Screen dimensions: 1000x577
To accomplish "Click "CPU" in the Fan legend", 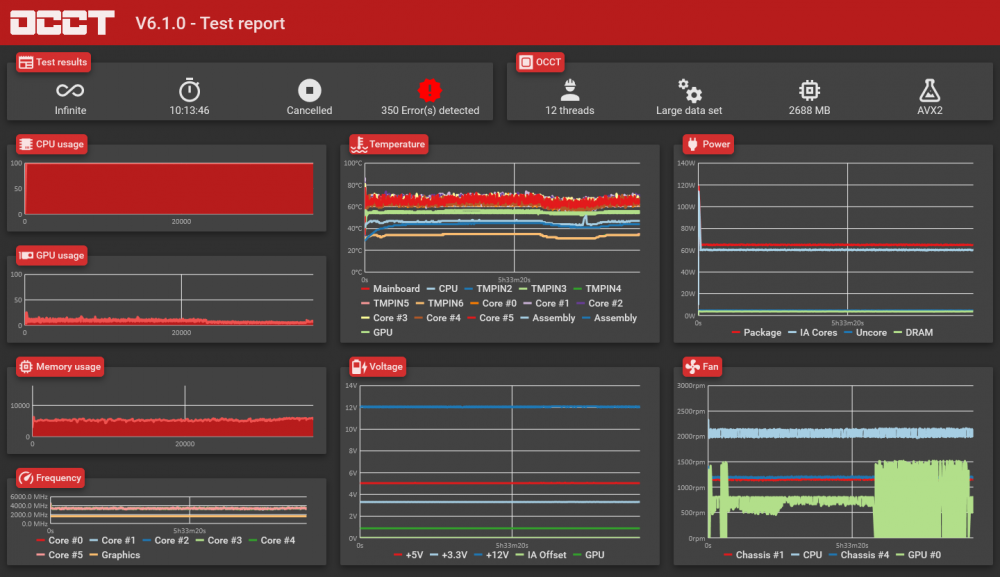I will tap(812, 555).
